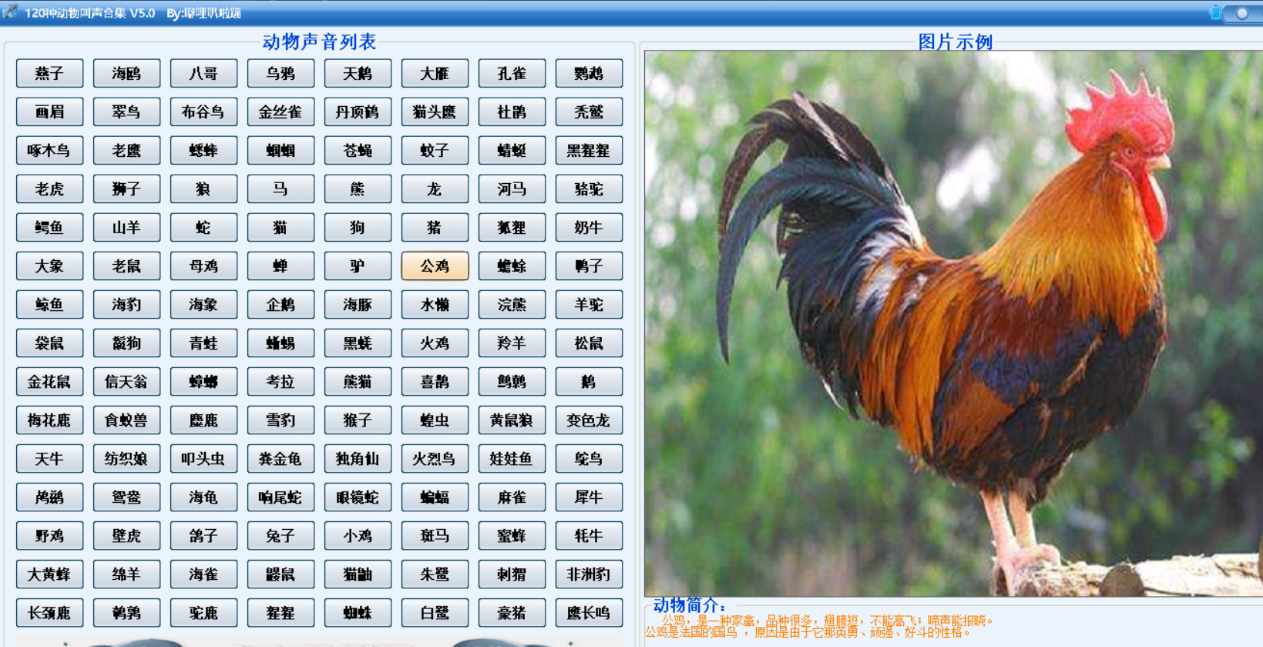Image resolution: width=1263 pixels, height=647 pixels.
Task: Play the 长颈鹿 (giraffe) sound
Action: pos(49,612)
